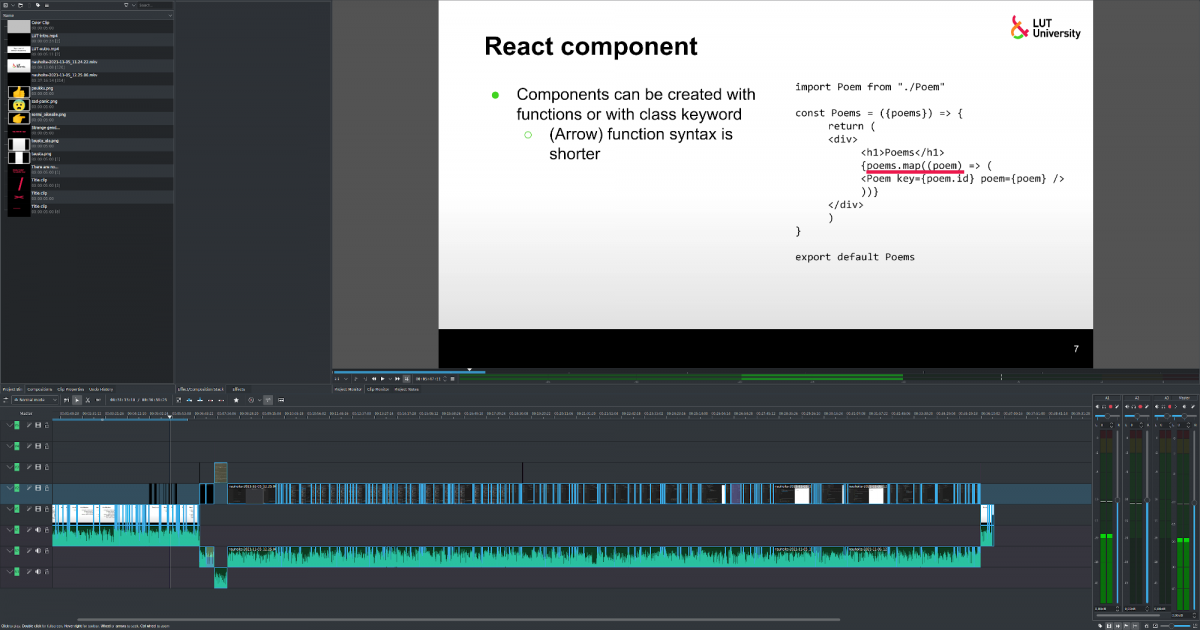The image size is (1200, 630).
Task: Switch to the Clip Monitor tab
Action: click(377, 389)
